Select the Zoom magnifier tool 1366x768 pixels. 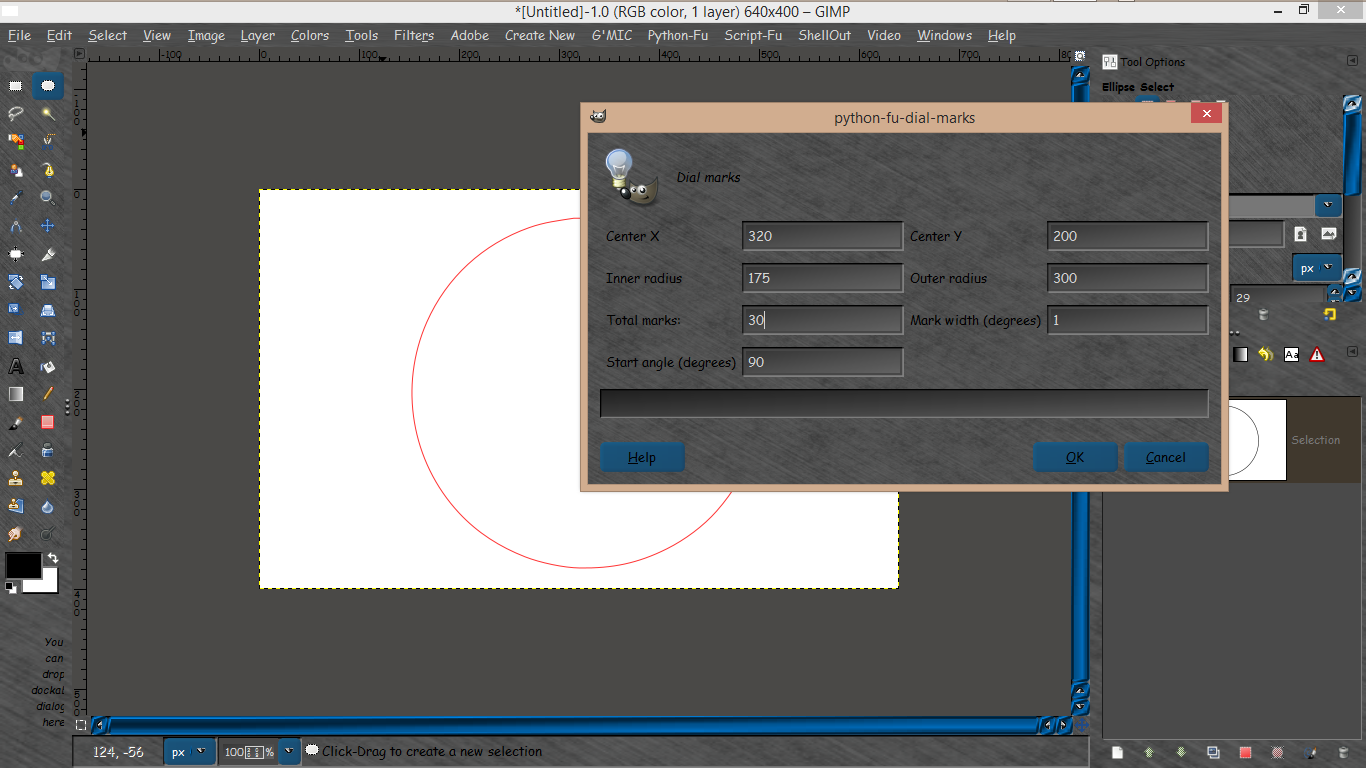point(47,198)
